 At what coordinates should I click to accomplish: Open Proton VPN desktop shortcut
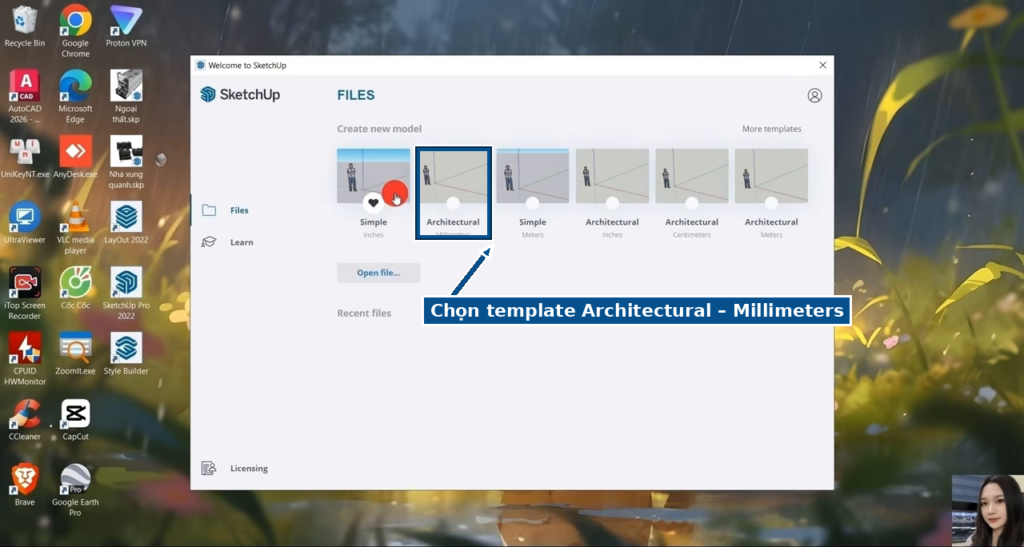click(126, 26)
